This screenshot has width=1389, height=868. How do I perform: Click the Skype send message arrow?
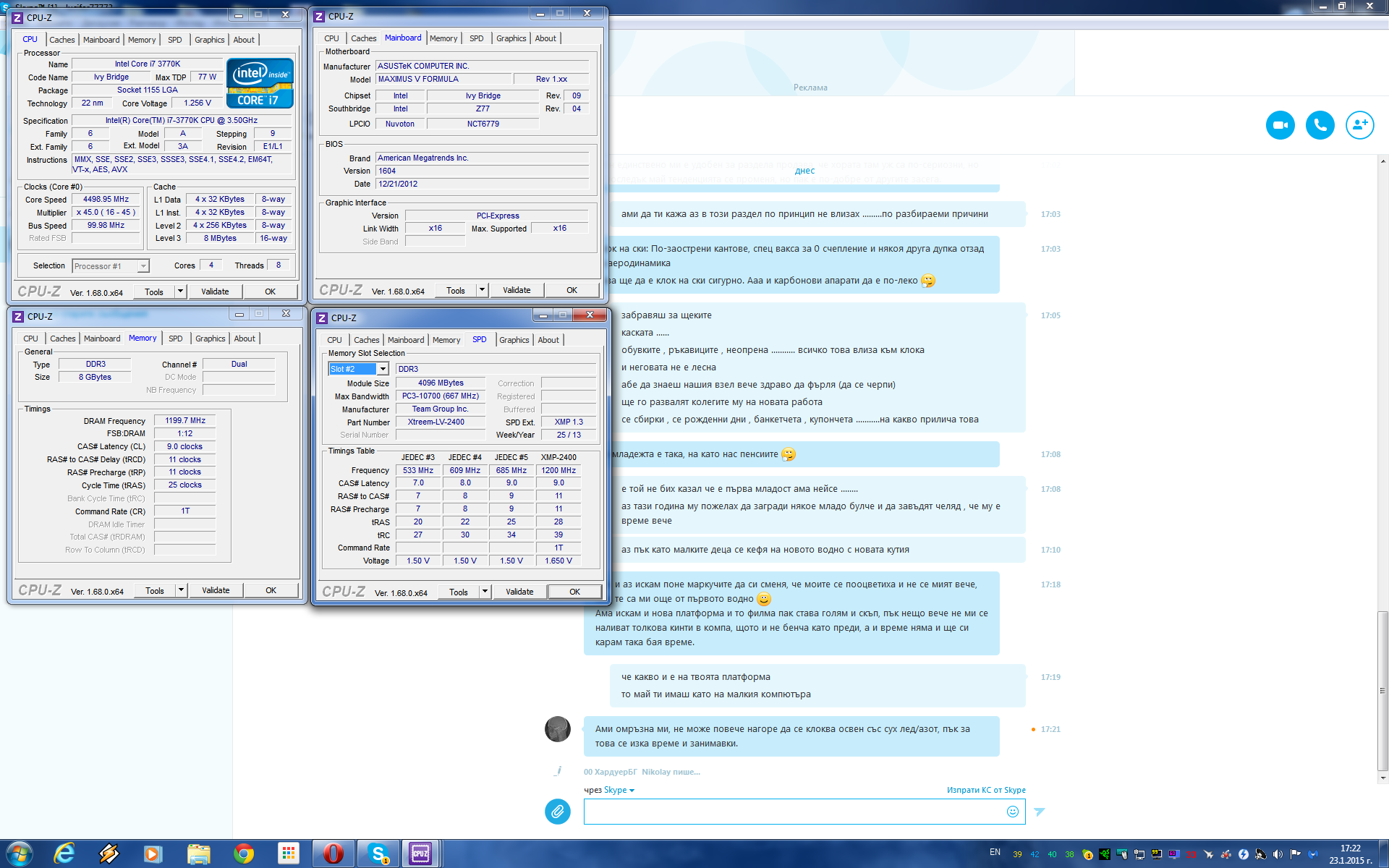1040,812
